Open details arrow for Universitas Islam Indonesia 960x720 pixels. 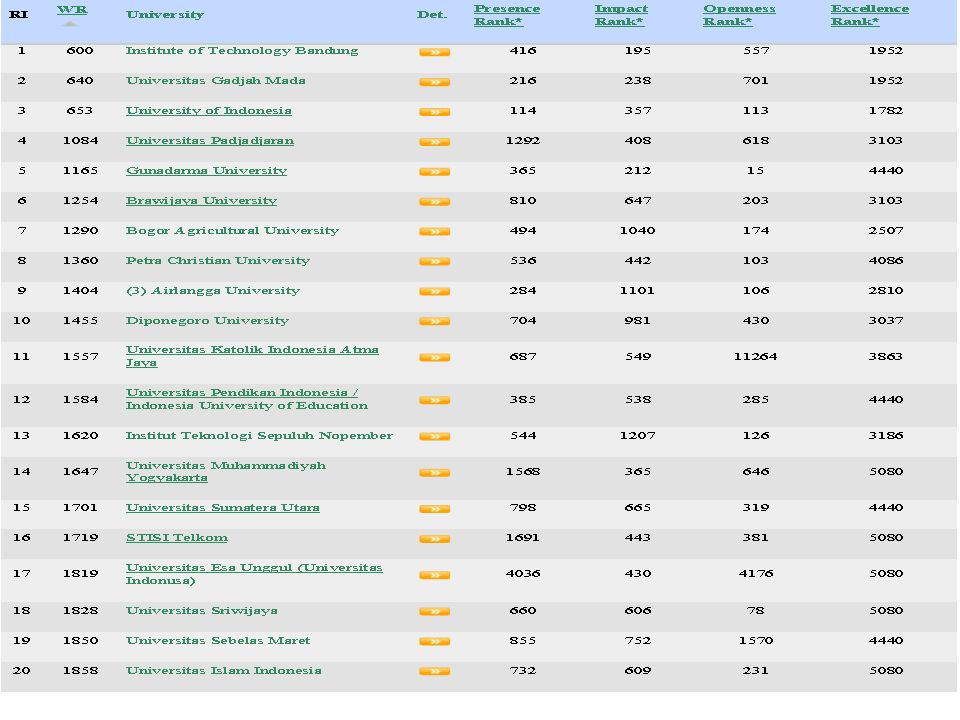point(434,672)
